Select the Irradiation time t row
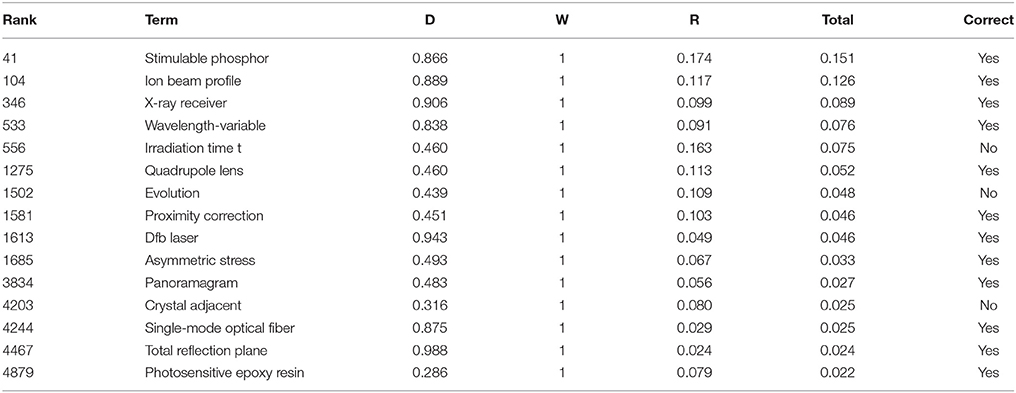 pos(508,148)
